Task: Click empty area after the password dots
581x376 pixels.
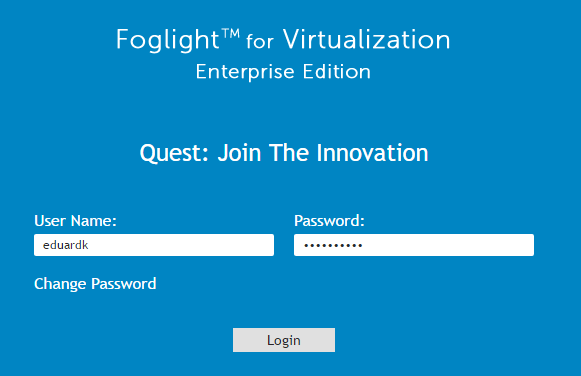Action: coord(448,245)
